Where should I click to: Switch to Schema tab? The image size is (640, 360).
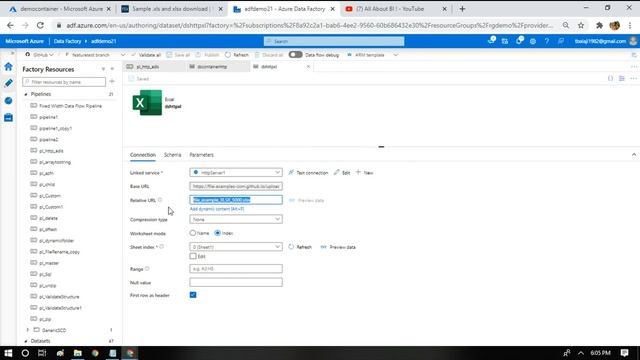tap(173, 155)
